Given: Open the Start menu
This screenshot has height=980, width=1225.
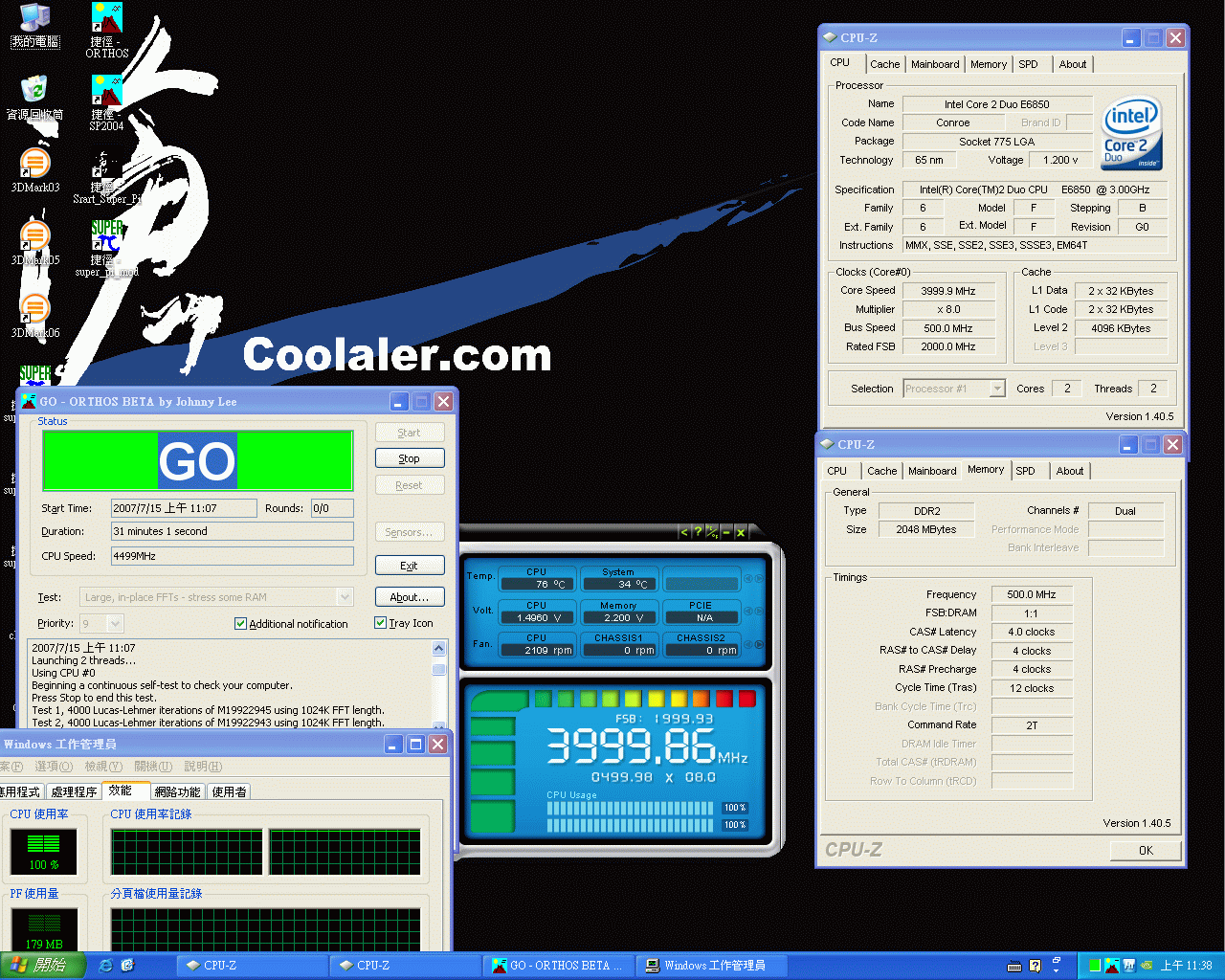Looking at the screenshot, I should point(43,966).
